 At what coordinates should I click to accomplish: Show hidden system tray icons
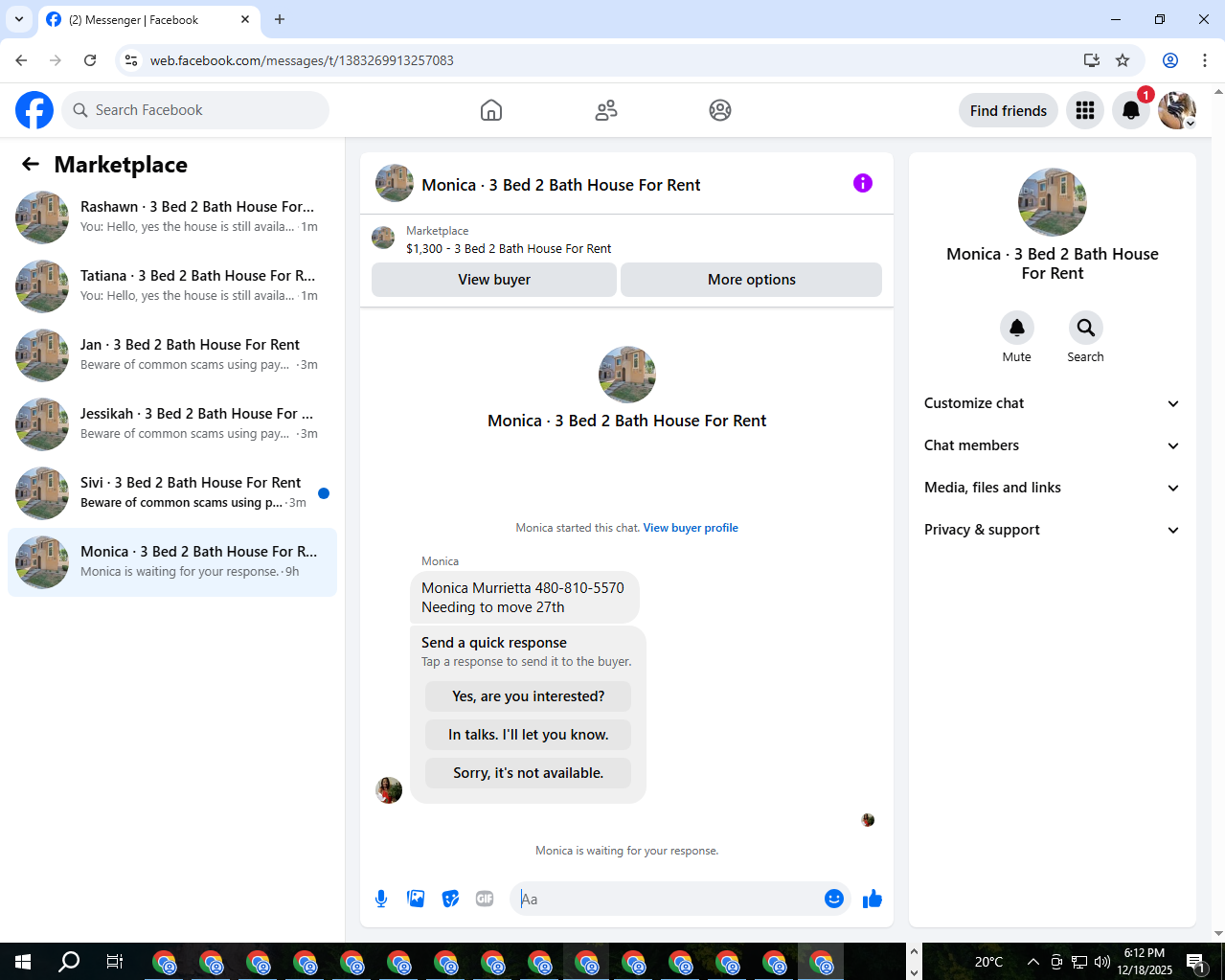(1032, 962)
